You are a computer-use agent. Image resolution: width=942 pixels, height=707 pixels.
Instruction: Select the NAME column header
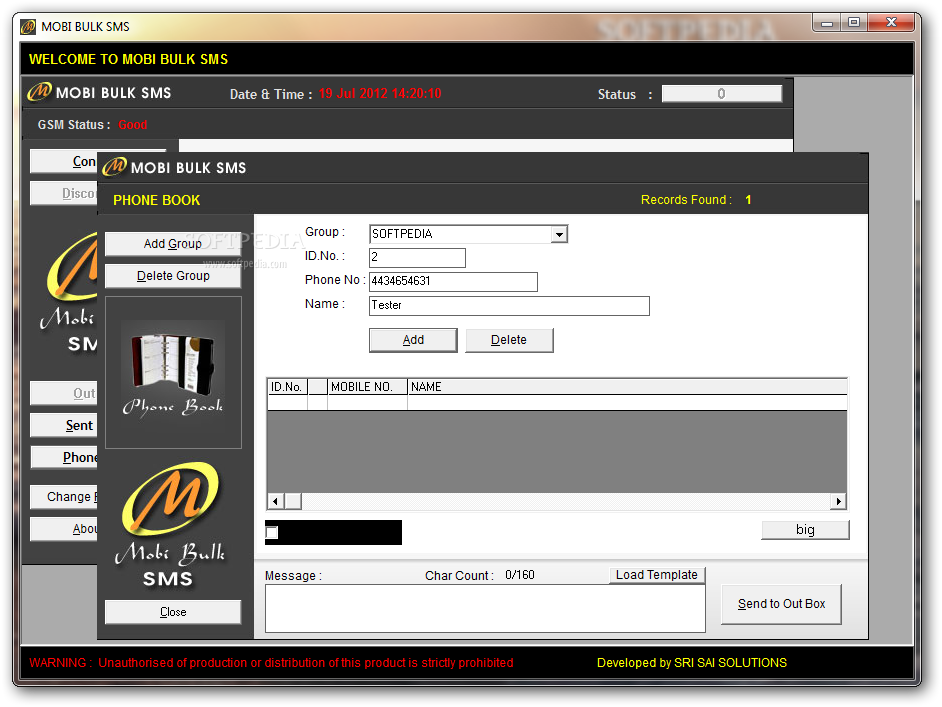point(627,387)
